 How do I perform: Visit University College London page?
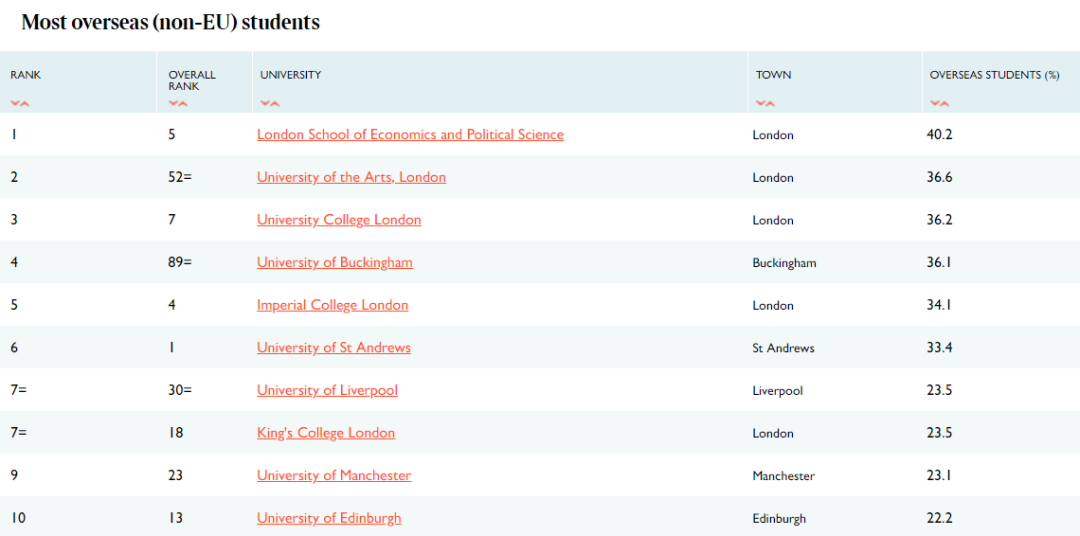(339, 220)
